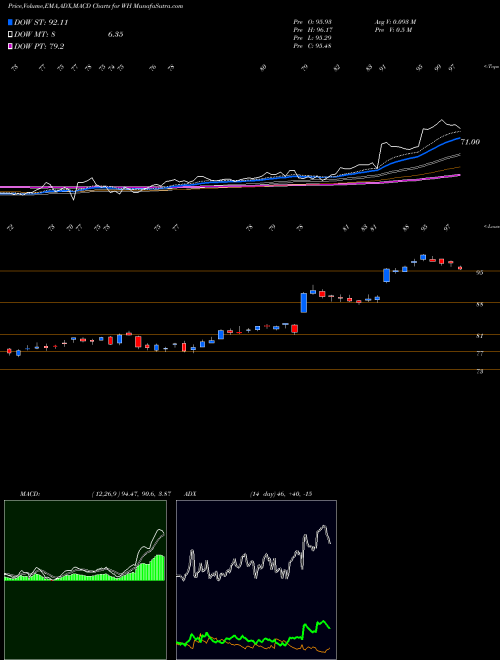500x660 pixels.
Task: Select the Pre C: 95.48 close value
Action: [313, 46]
